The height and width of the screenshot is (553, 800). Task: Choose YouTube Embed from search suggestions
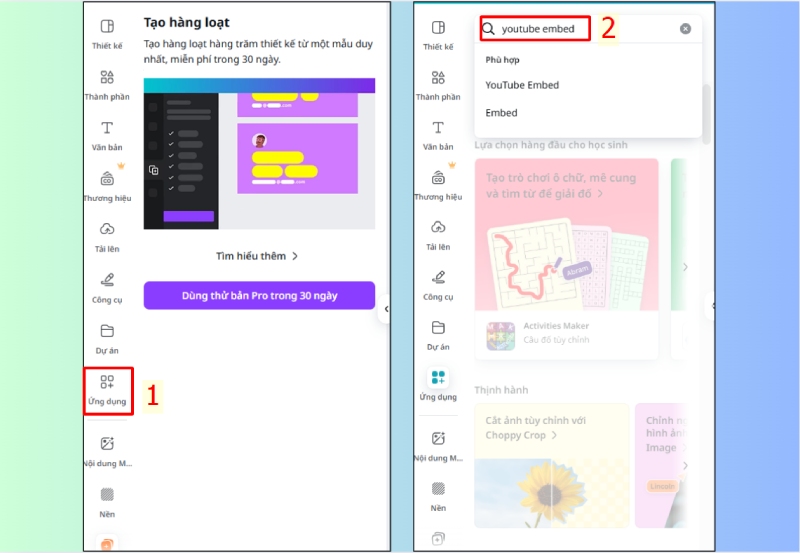coord(522,85)
